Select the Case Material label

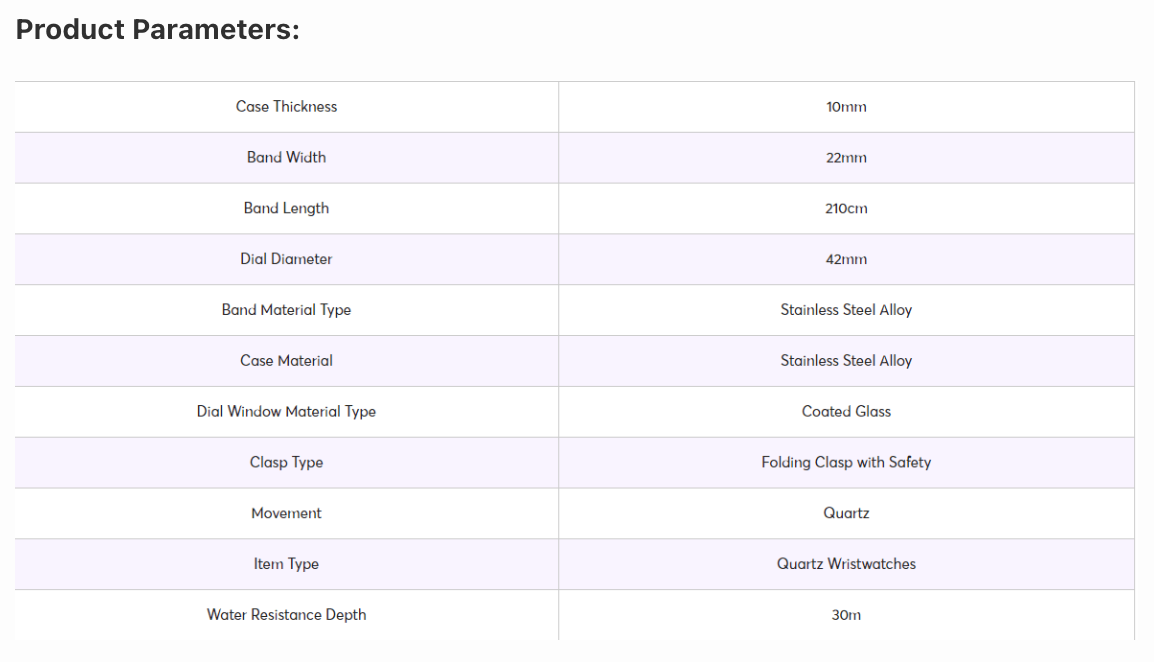click(x=286, y=361)
